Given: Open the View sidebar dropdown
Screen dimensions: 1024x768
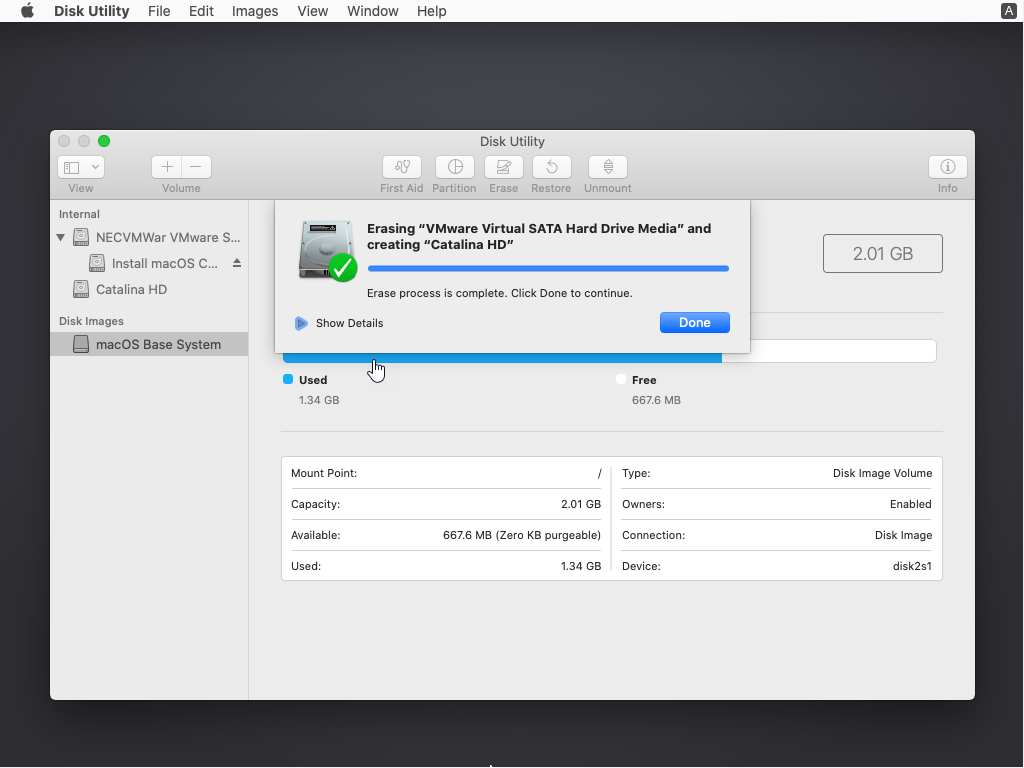Looking at the screenshot, I should 81,167.
